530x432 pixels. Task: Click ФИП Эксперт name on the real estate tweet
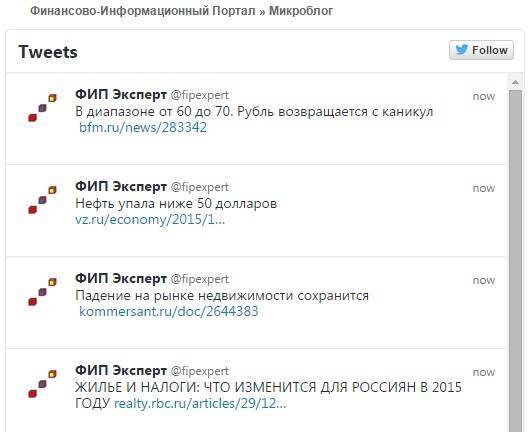(121, 279)
